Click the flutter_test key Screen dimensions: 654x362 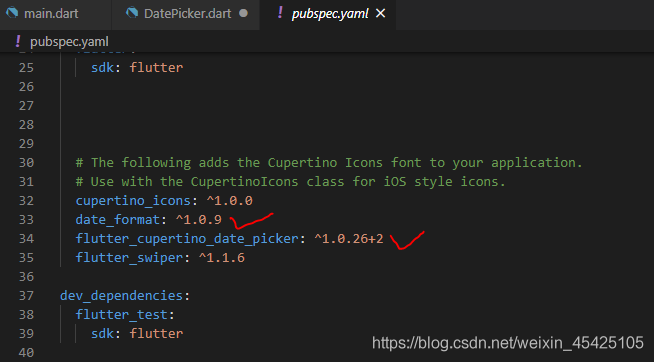(x=121, y=314)
